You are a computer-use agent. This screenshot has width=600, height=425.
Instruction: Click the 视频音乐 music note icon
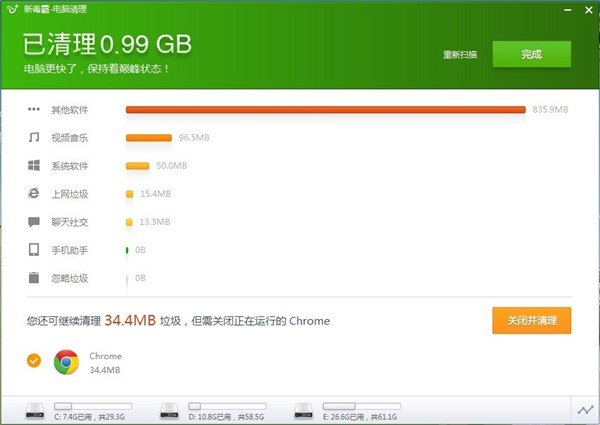[33, 137]
